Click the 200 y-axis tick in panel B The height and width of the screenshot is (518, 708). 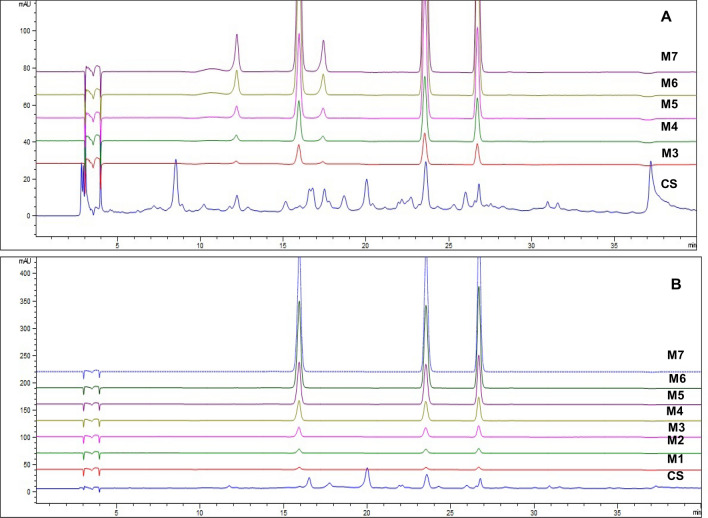coord(24,383)
